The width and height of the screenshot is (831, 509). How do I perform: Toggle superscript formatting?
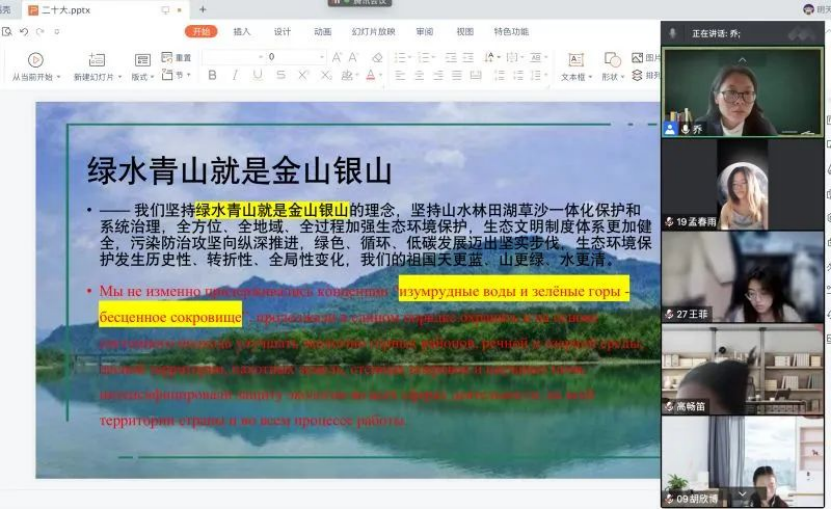[303, 75]
